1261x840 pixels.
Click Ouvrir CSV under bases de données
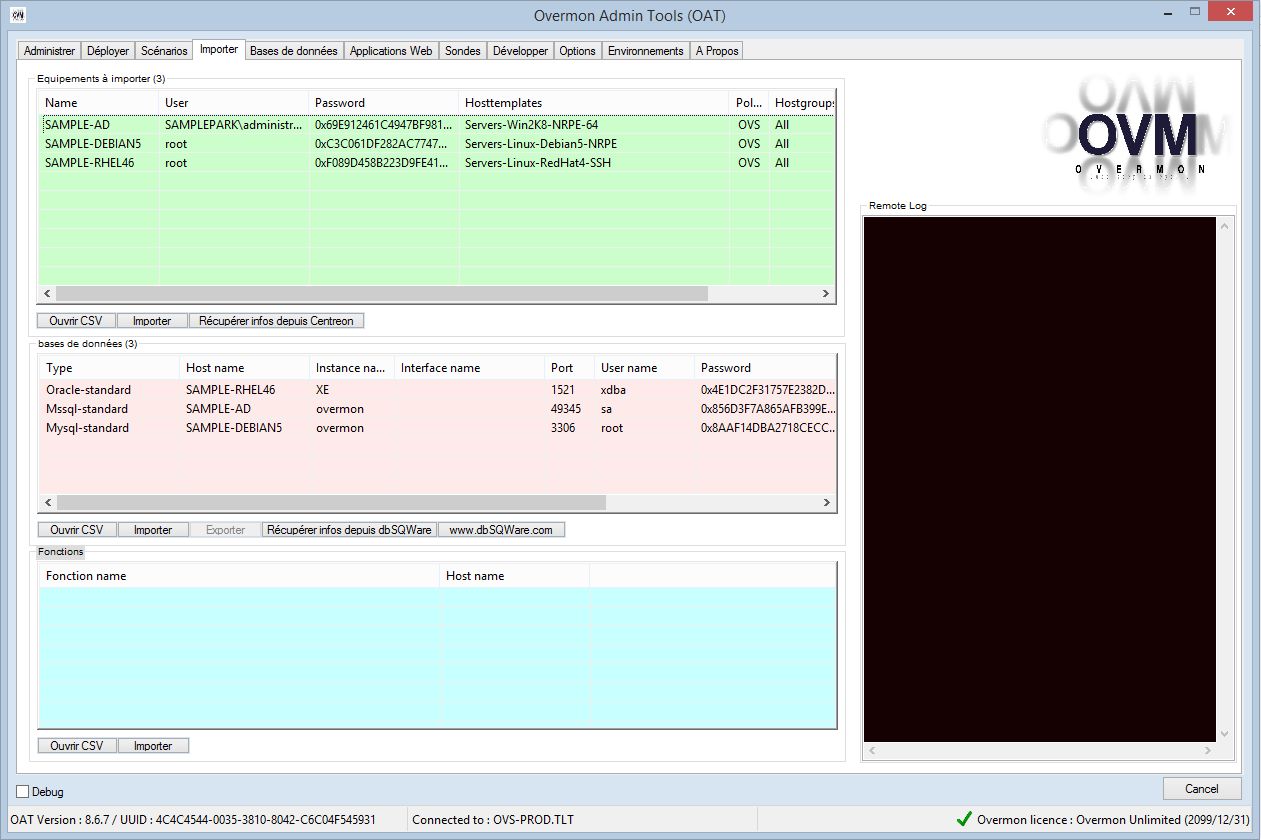tap(77, 530)
